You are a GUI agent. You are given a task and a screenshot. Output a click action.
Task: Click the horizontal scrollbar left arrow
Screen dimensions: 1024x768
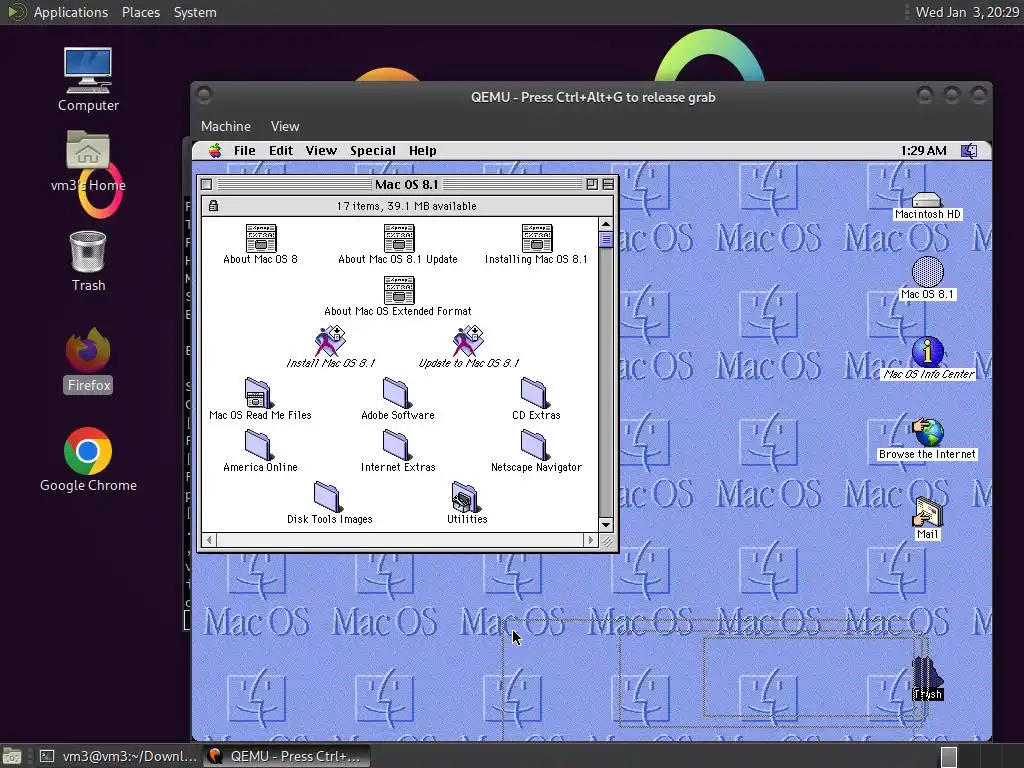pyautogui.click(x=209, y=540)
